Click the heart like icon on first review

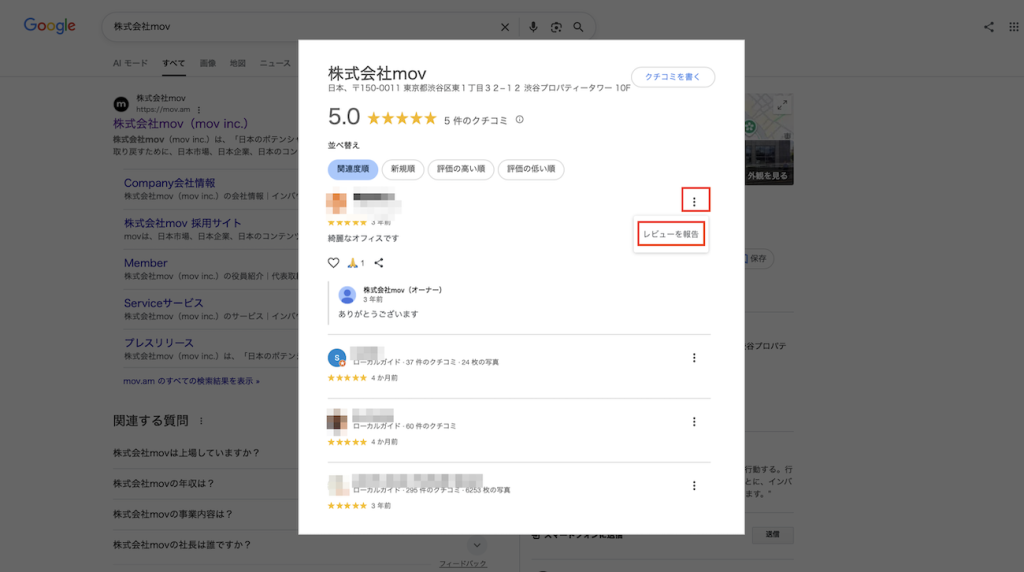334,263
